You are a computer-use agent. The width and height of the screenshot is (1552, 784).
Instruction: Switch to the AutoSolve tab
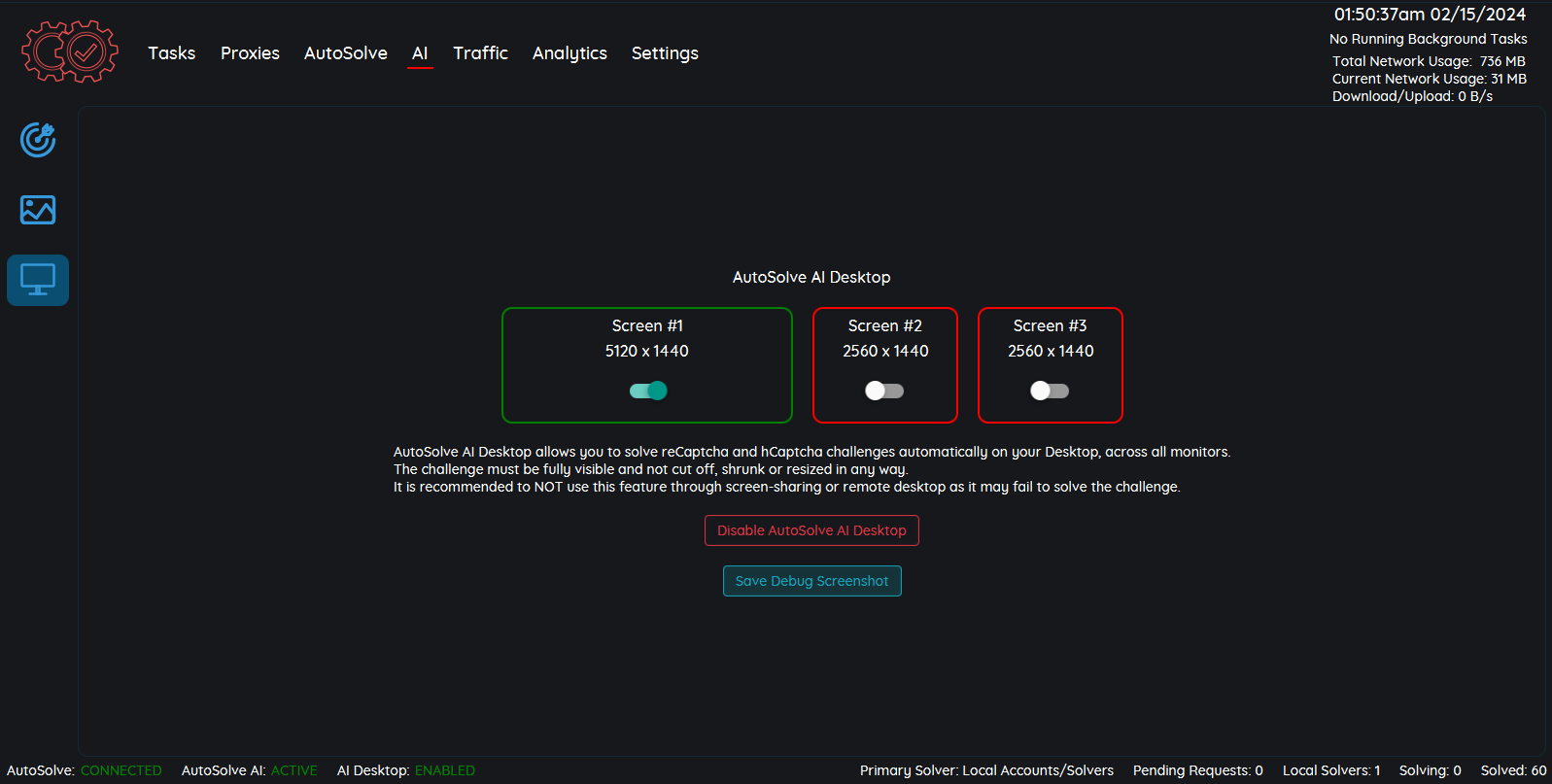346,53
